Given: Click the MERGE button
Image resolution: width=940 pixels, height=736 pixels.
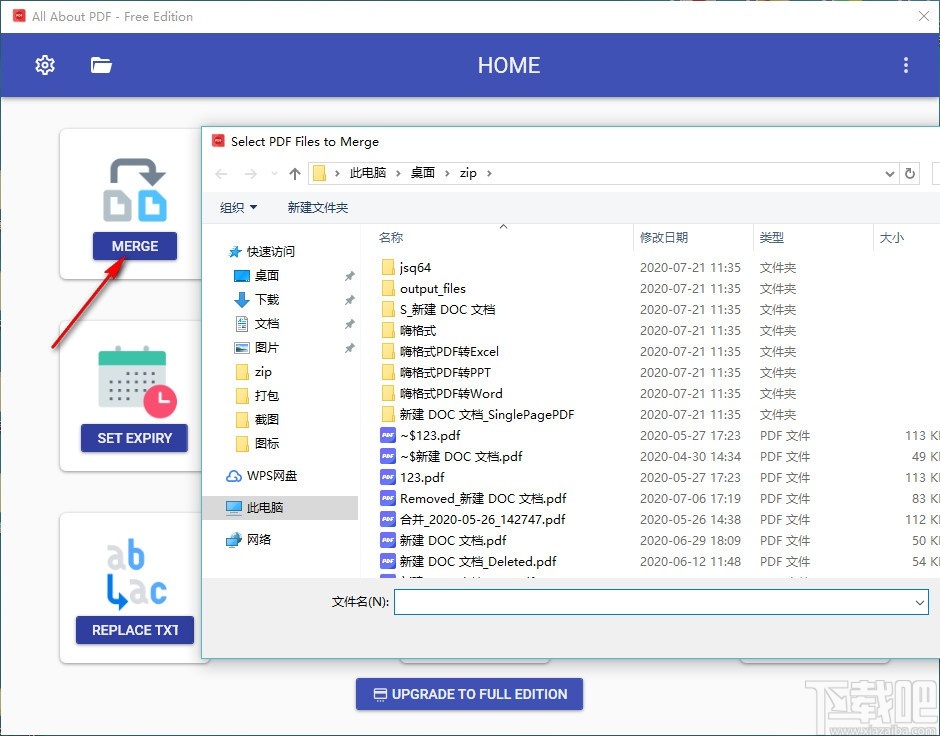Looking at the screenshot, I should tap(134, 246).
